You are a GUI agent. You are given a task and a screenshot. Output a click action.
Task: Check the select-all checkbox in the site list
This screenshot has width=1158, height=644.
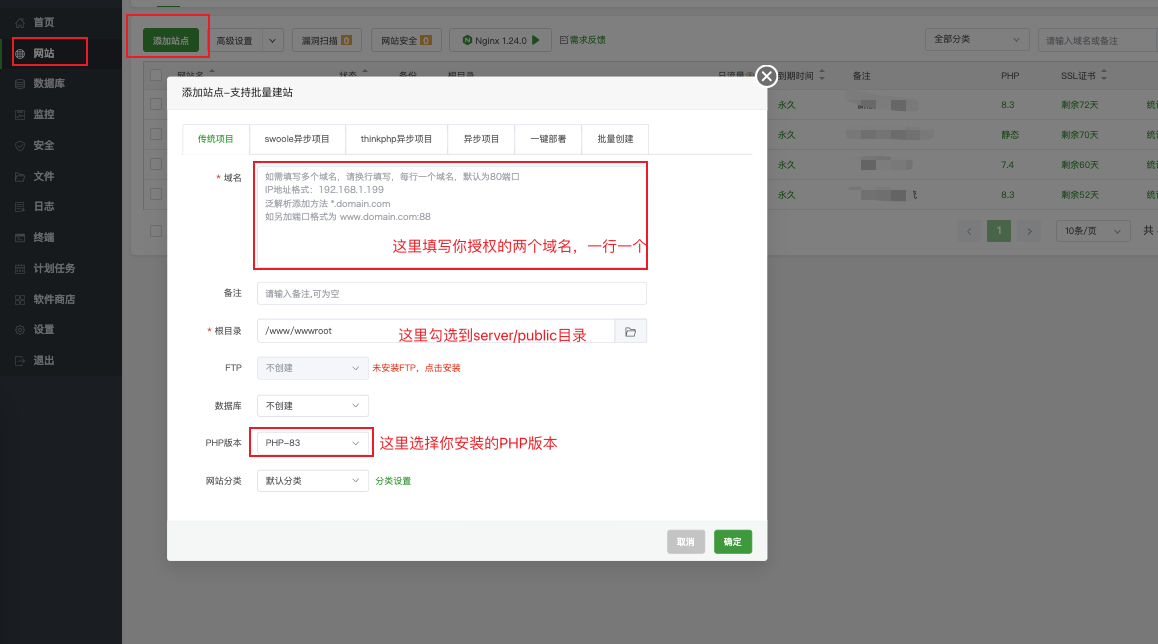click(156, 76)
